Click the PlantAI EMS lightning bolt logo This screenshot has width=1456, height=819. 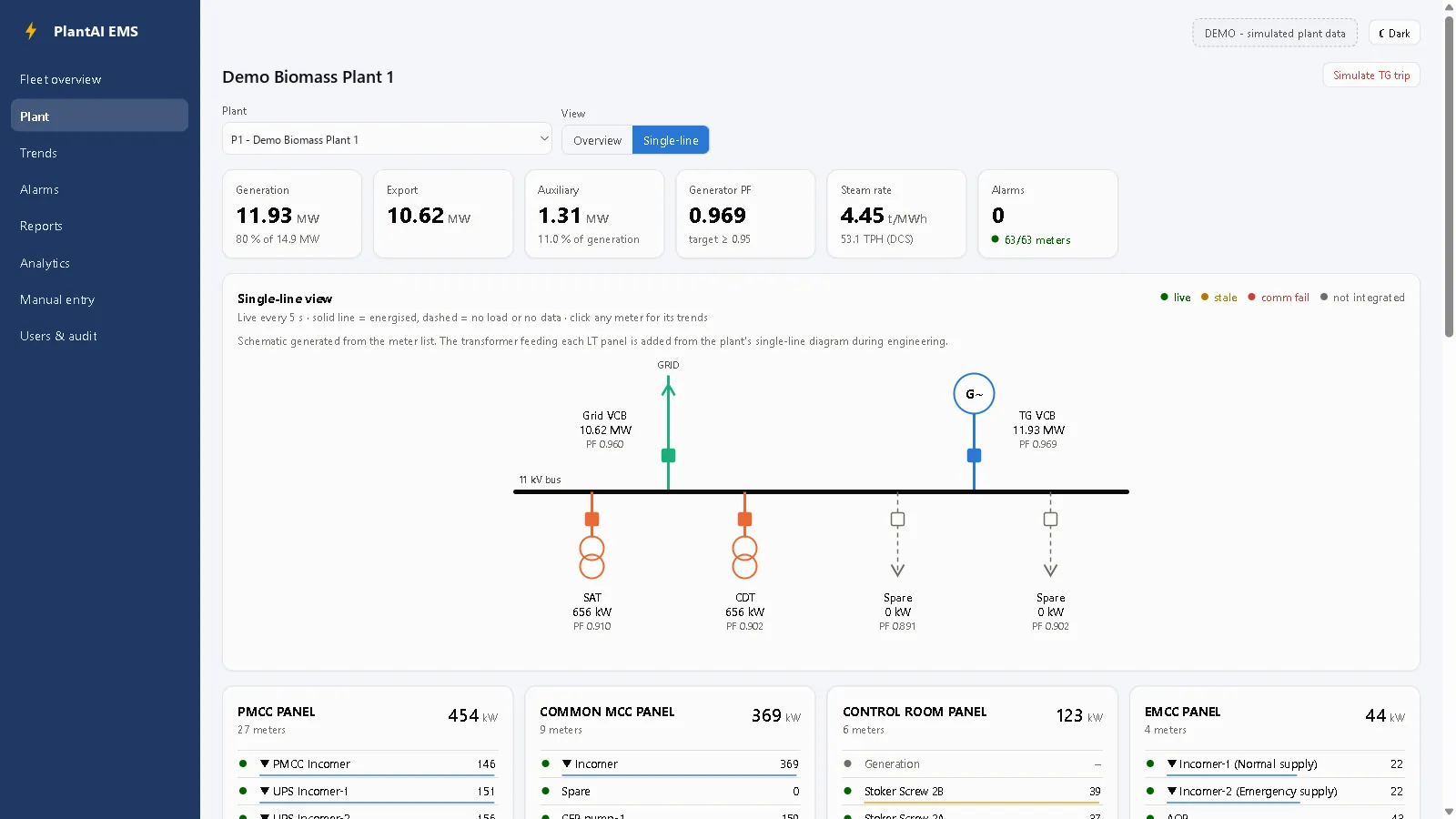pos(31,31)
